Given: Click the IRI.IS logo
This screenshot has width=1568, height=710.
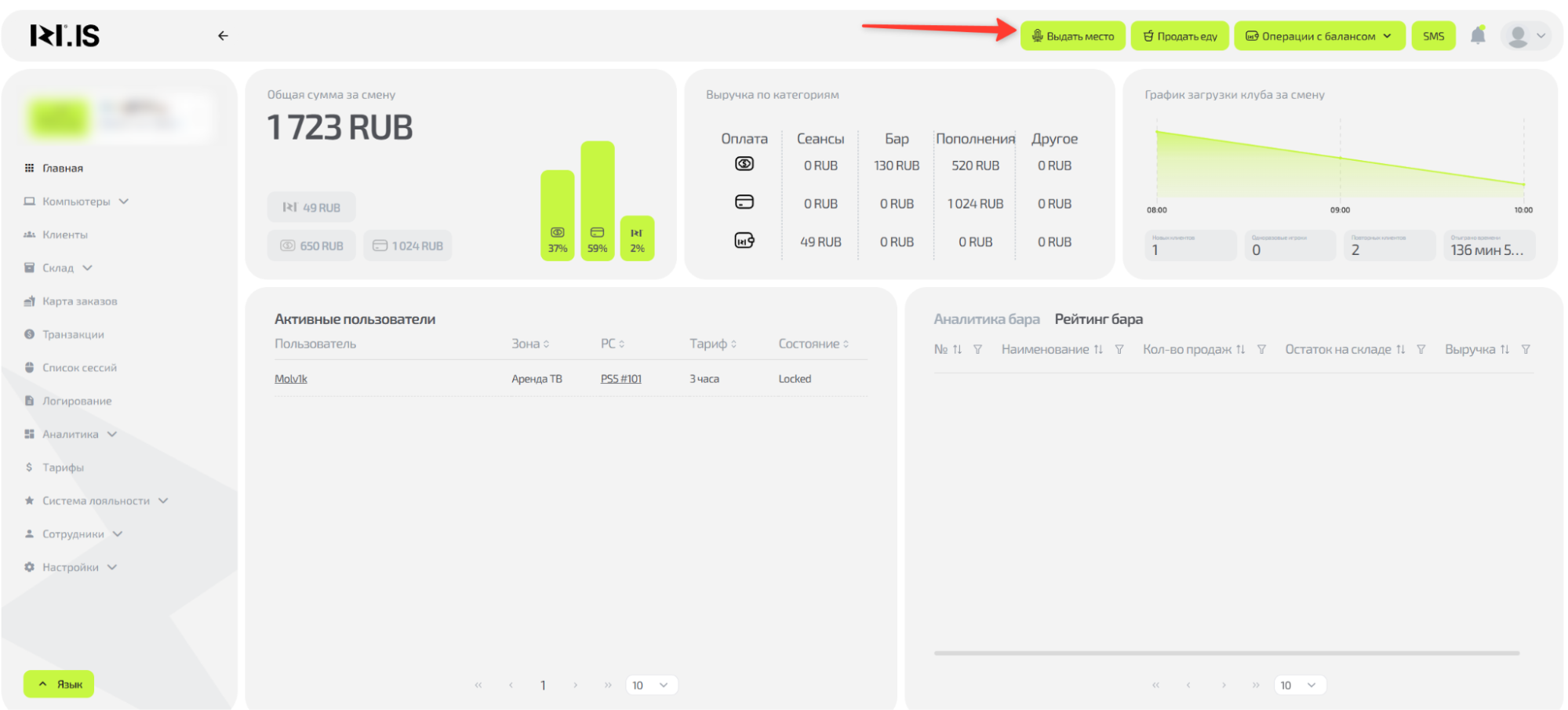Looking at the screenshot, I should tap(65, 36).
